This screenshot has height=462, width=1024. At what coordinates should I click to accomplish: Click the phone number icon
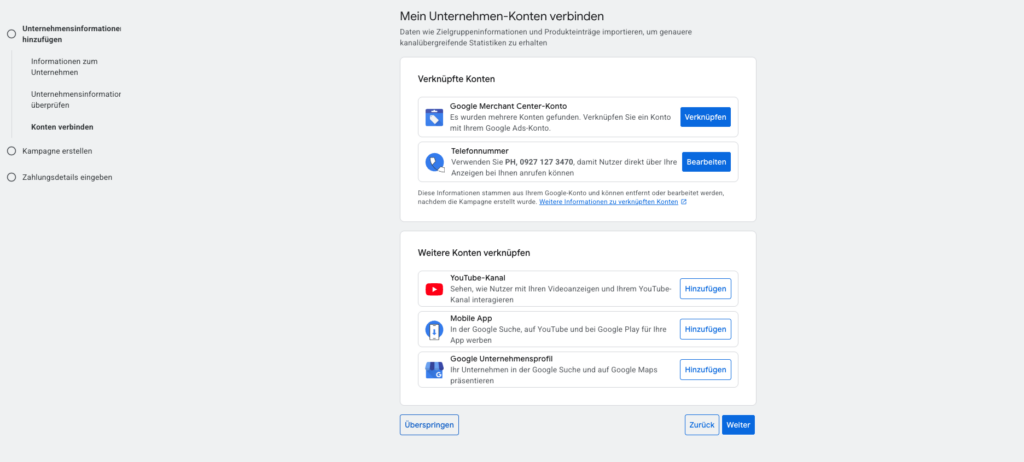coord(435,162)
